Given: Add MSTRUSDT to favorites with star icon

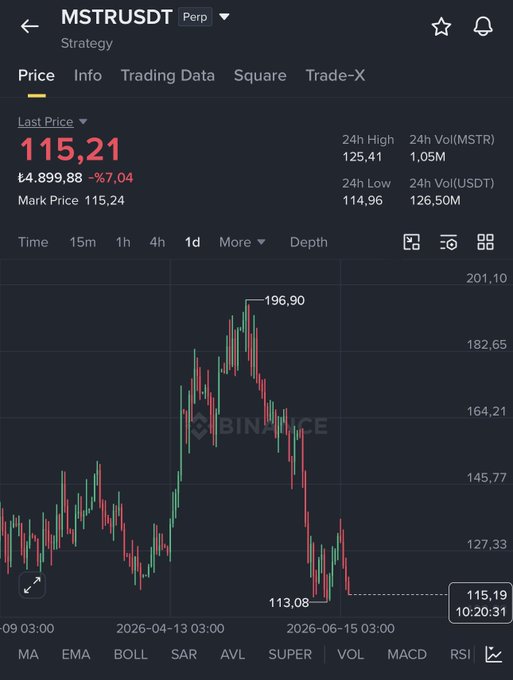Looking at the screenshot, I should click(441, 27).
